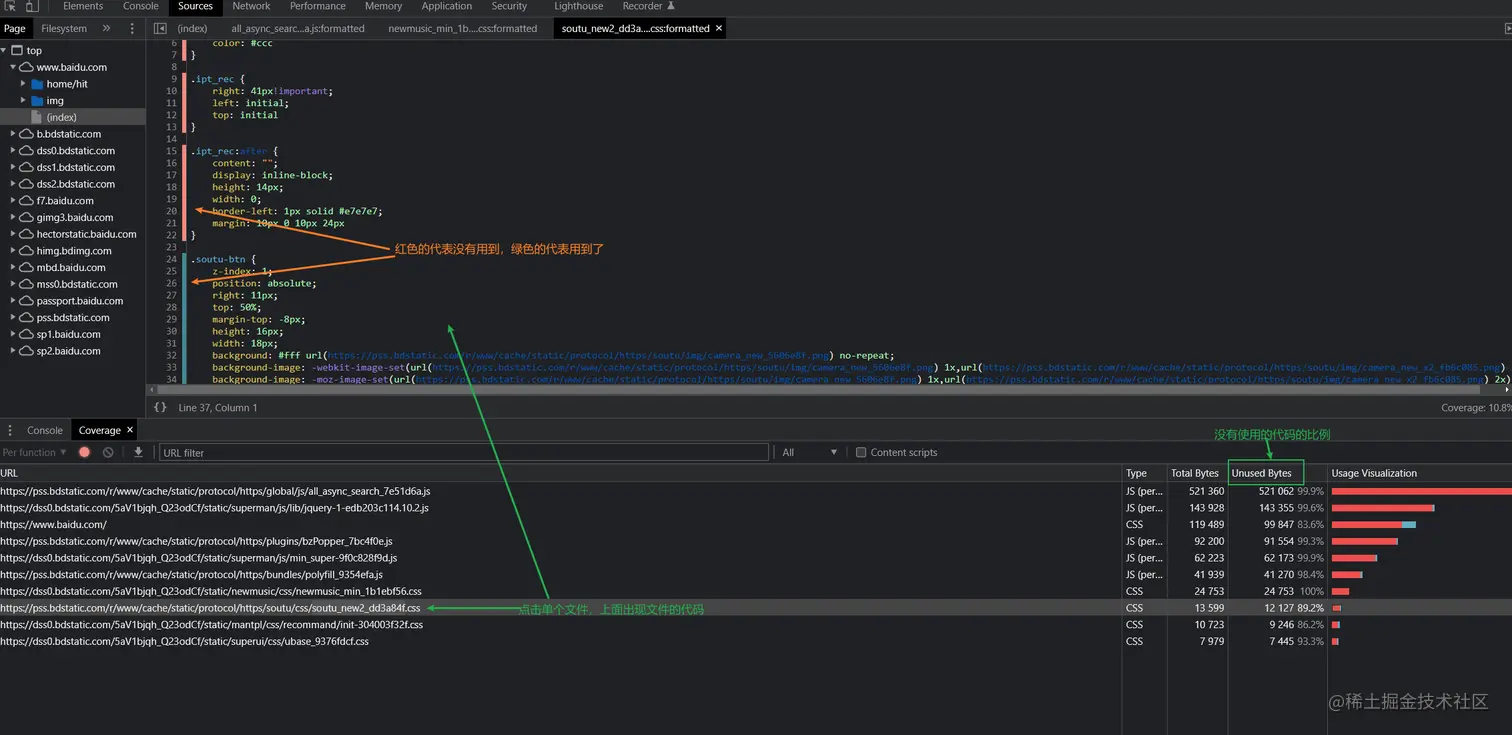Open the navigator more-options menu icon
This screenshot has width=1512, height=735.
pos(132,29)
